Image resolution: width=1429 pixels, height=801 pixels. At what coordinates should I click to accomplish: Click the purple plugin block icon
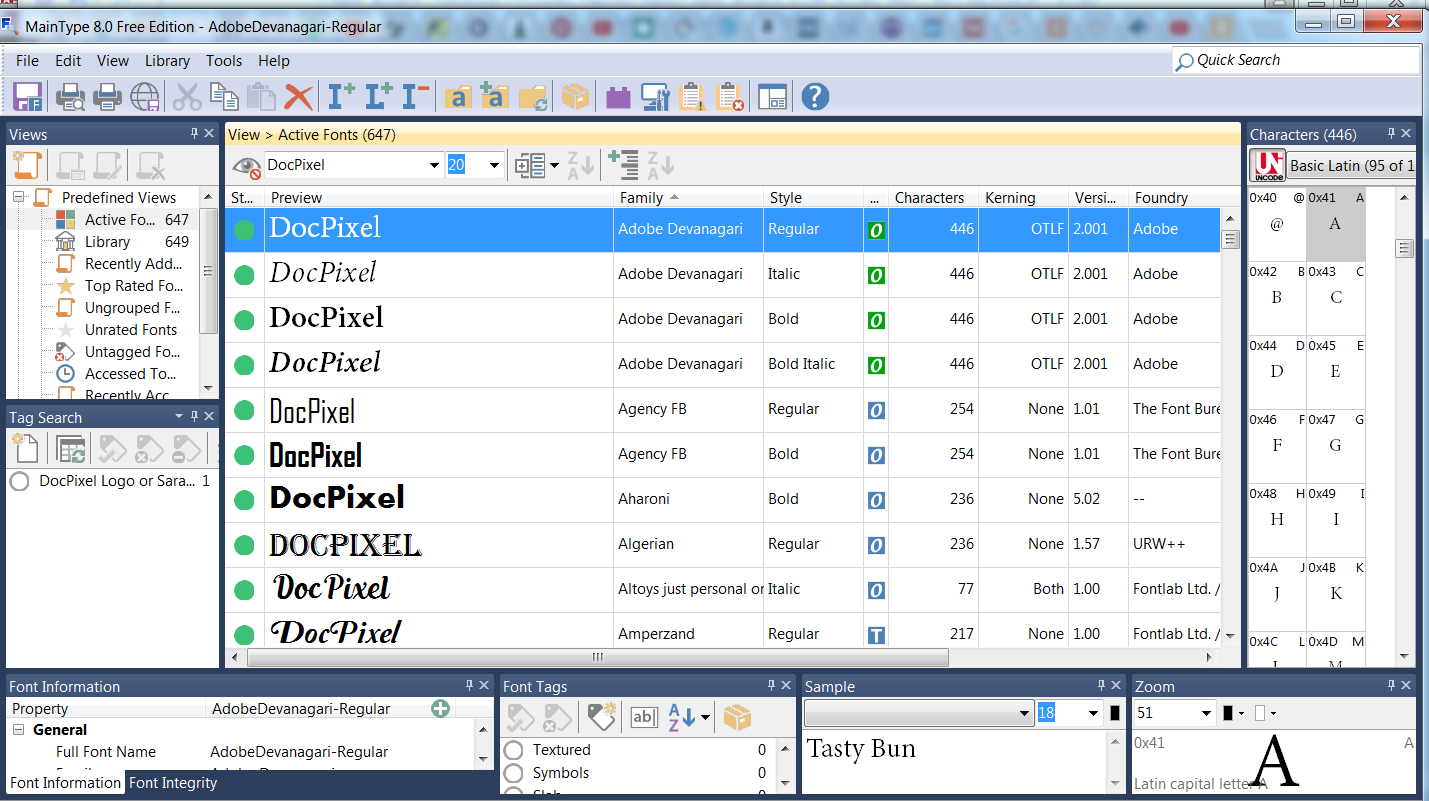point(618,97)
